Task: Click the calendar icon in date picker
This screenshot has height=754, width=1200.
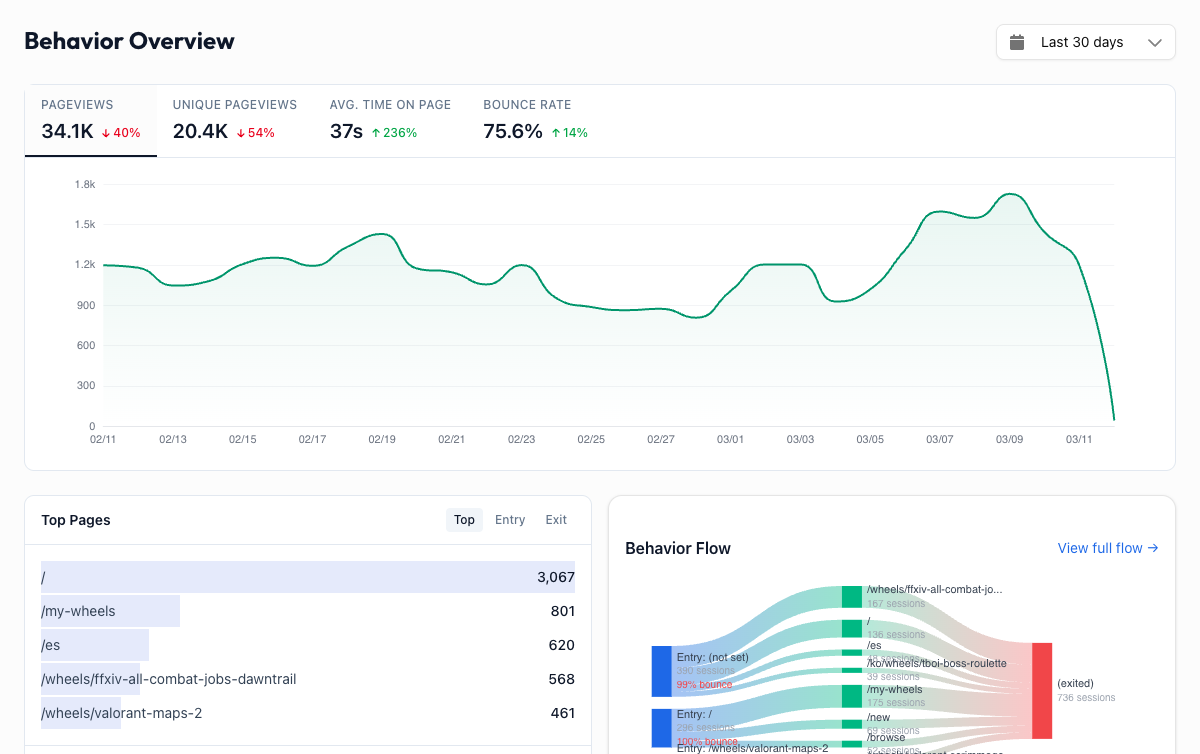Action: click(1017, 42)
